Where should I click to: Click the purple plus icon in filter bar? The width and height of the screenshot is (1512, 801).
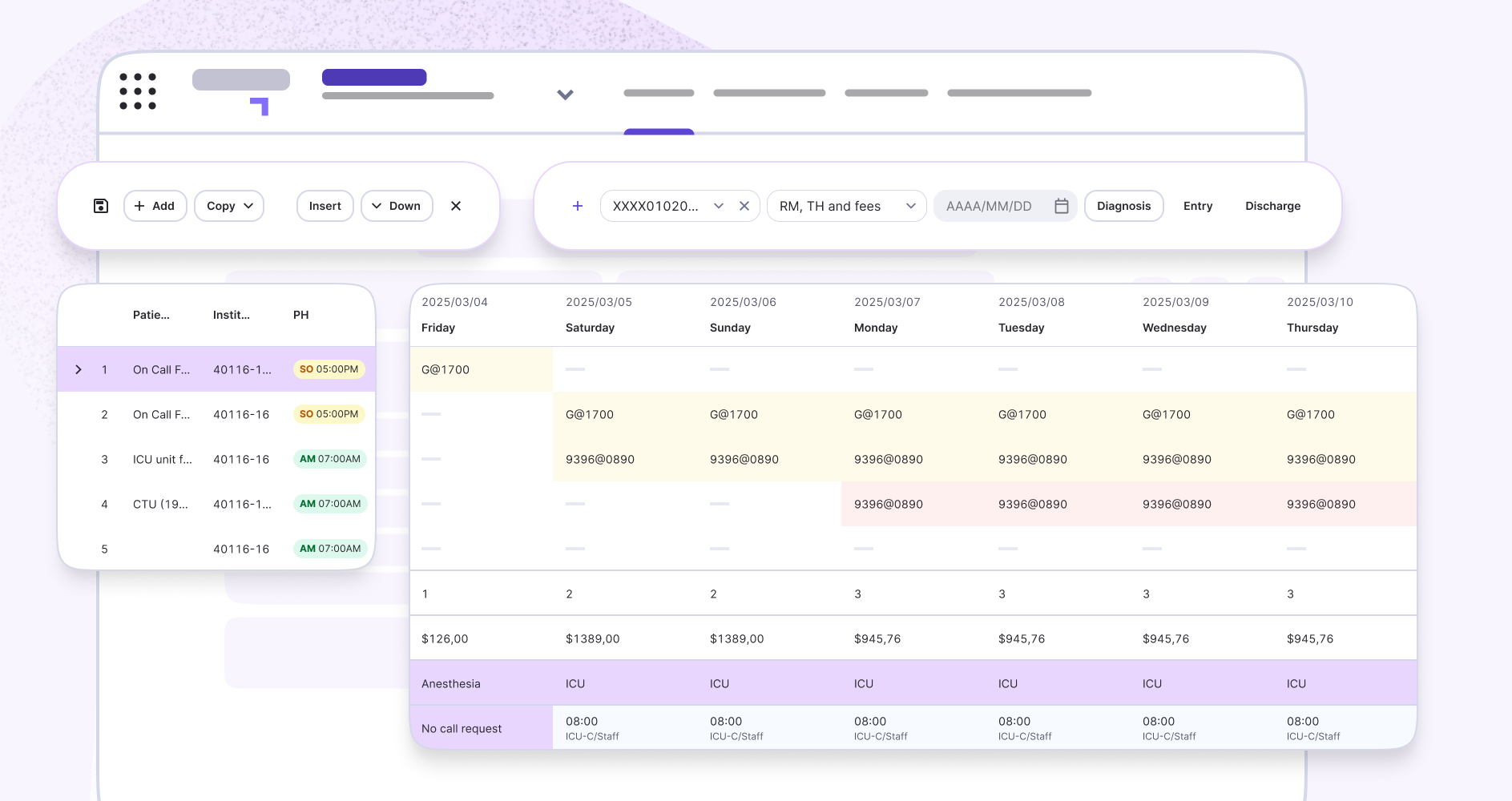pos(578,206)
